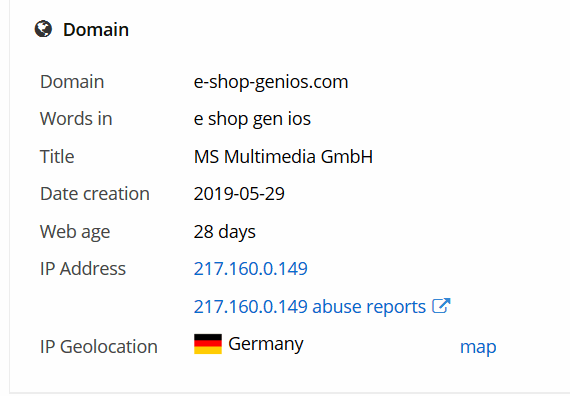Click the 2019-05-29 creation date value

click(239, 194)
